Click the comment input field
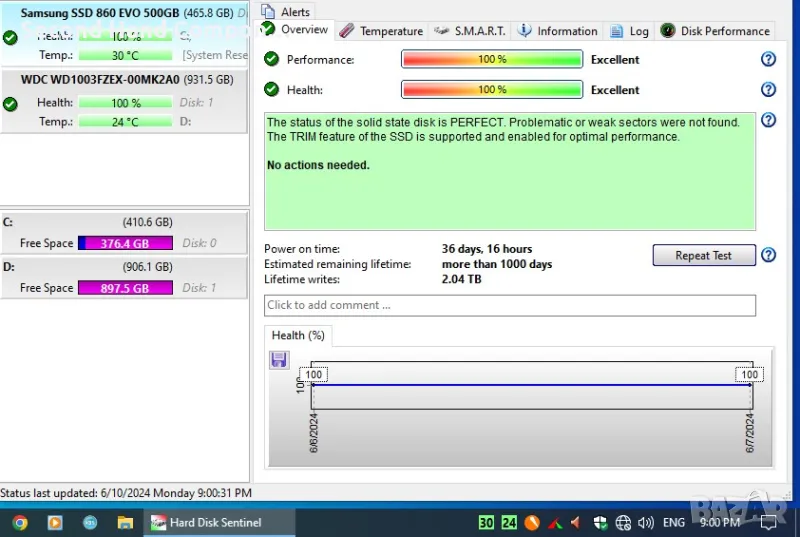This screenshot has width=800, height=537. 509,305
